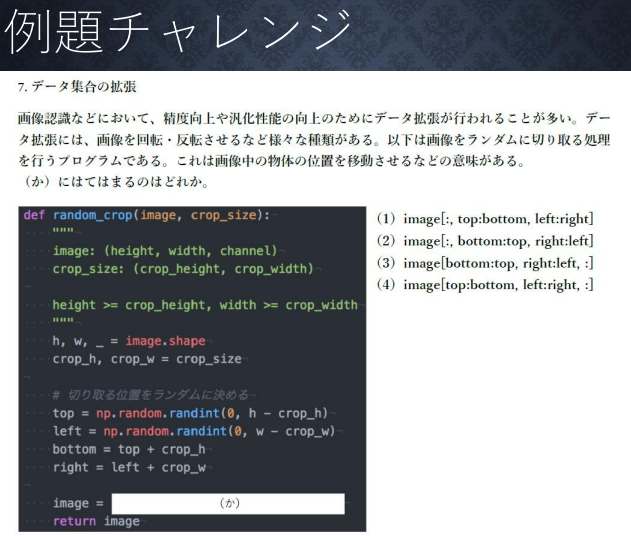Click the h, w, _ = image.shape line
631x538 pixels.
coord(129,341)
